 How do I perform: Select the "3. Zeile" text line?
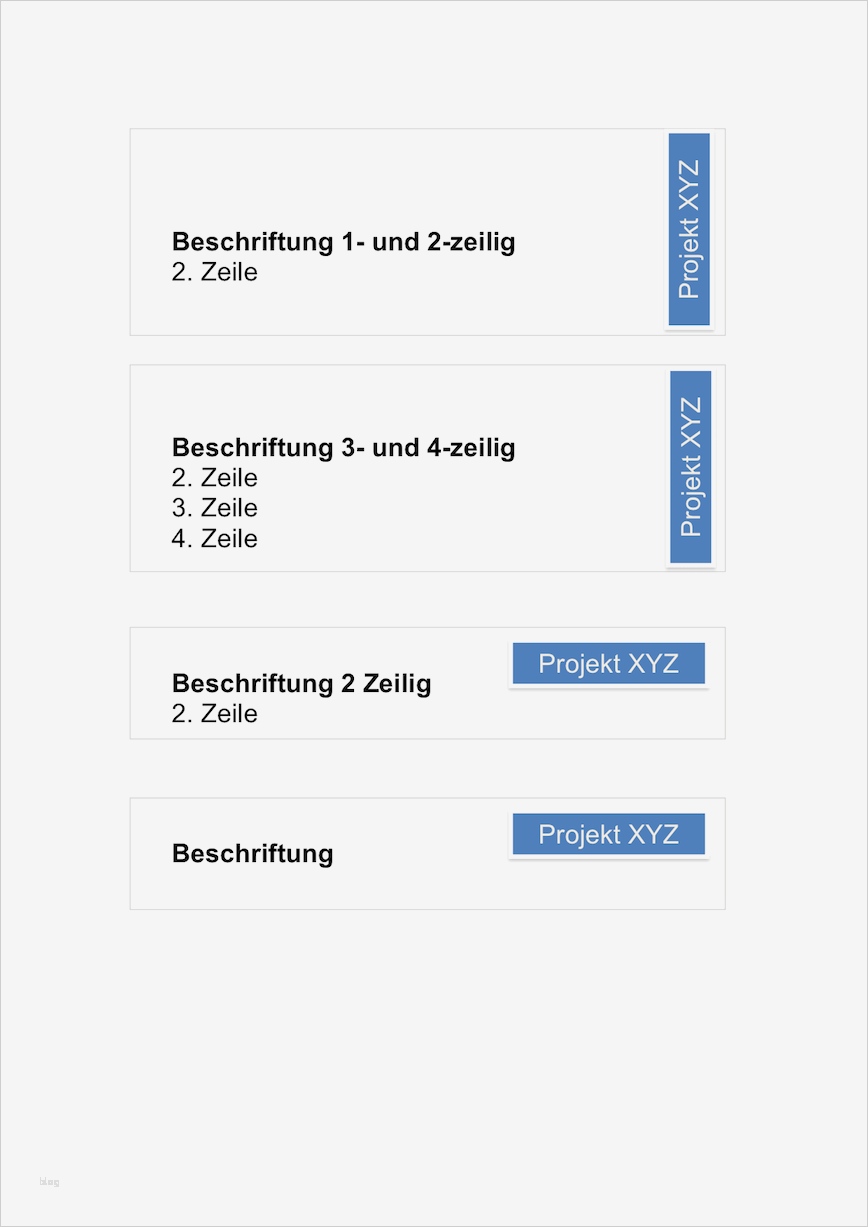215,508
